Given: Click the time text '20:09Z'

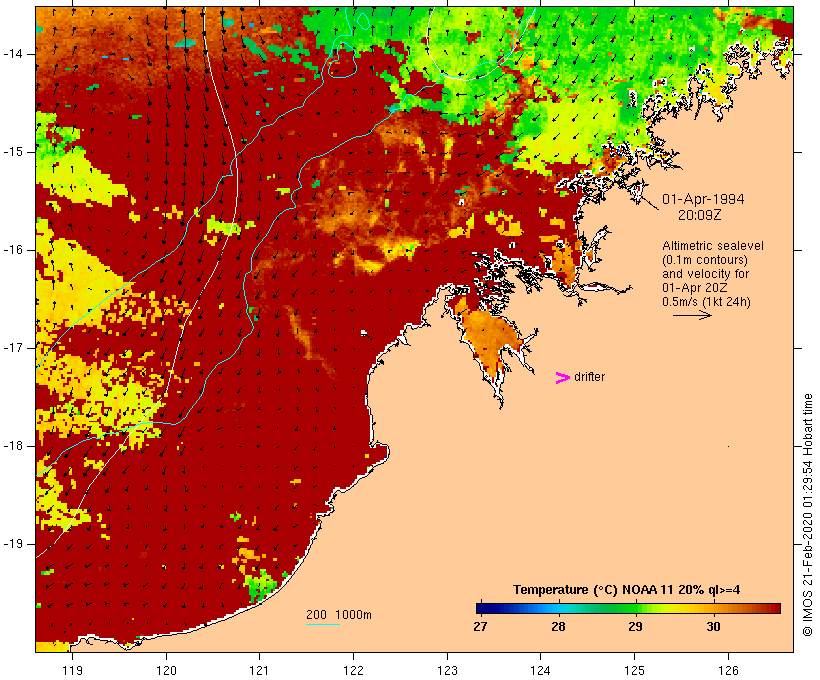Looking at the screenshot, I should pos(700,215).
